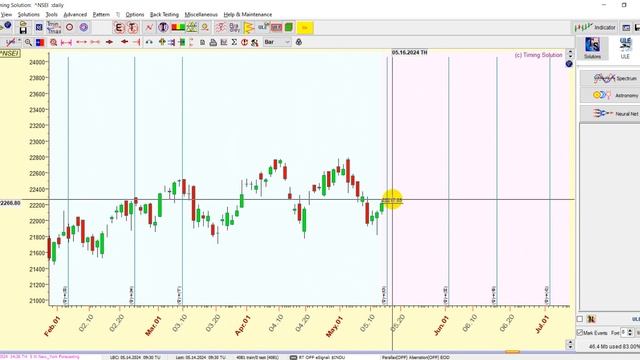Image resolution: width=640 pixels, height=360 pixels.
Task: Click the chart bottom-right up/down spinner
Action: tap(570, 344)
